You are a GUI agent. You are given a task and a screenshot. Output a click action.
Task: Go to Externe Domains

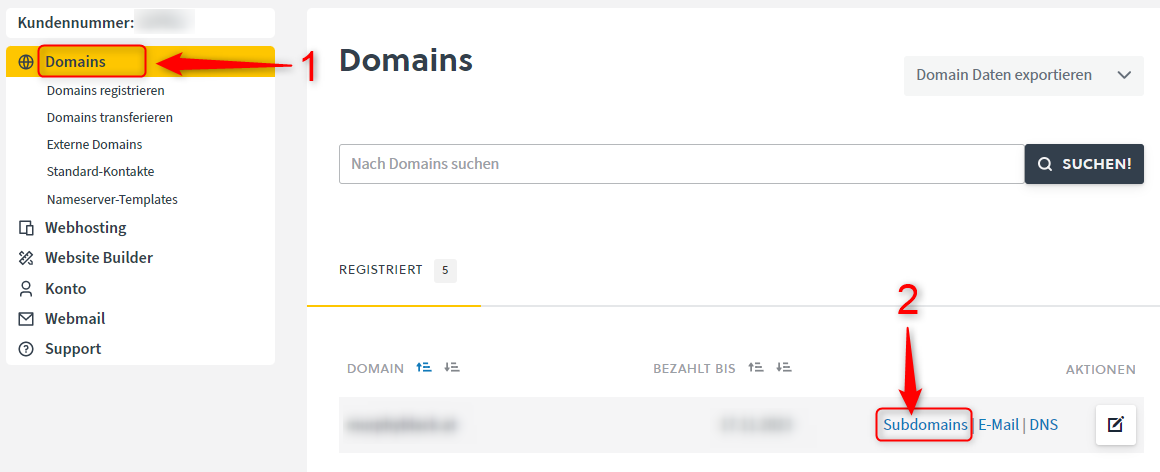tap(94, 144)
